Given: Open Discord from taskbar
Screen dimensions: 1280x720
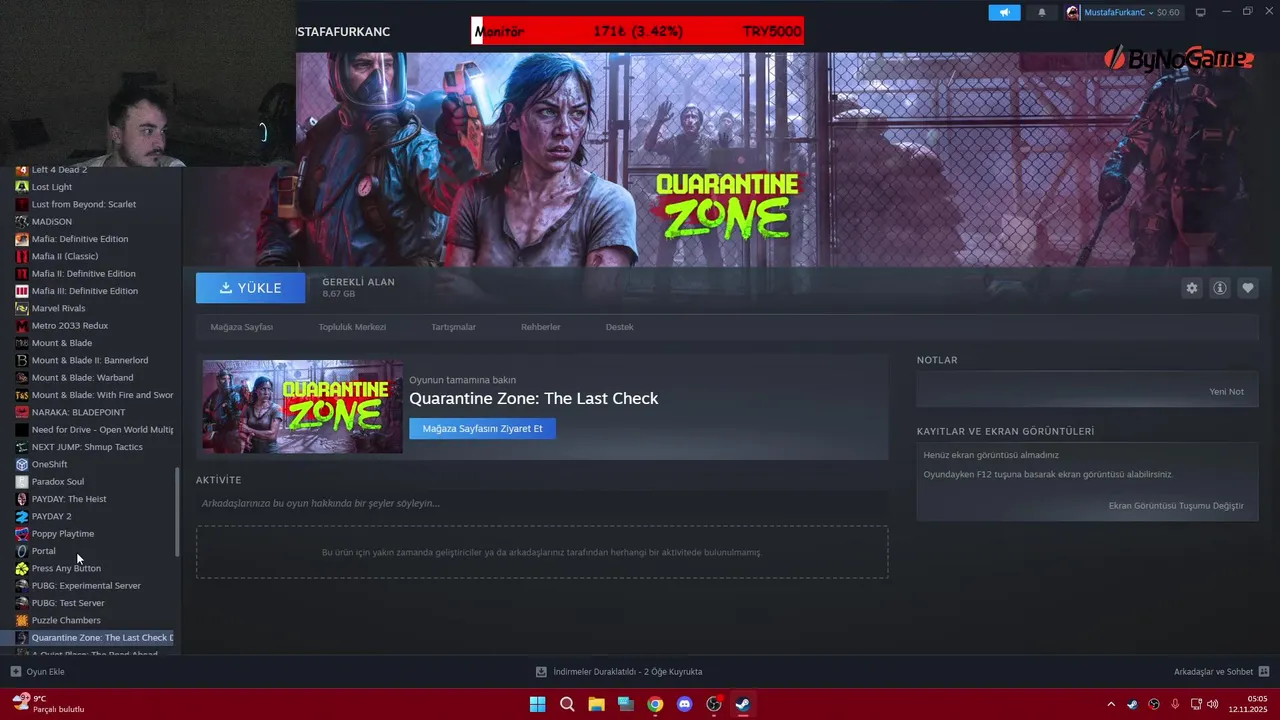Looking at the screenshot, I should pyautogui.click(x=684, y=704).
